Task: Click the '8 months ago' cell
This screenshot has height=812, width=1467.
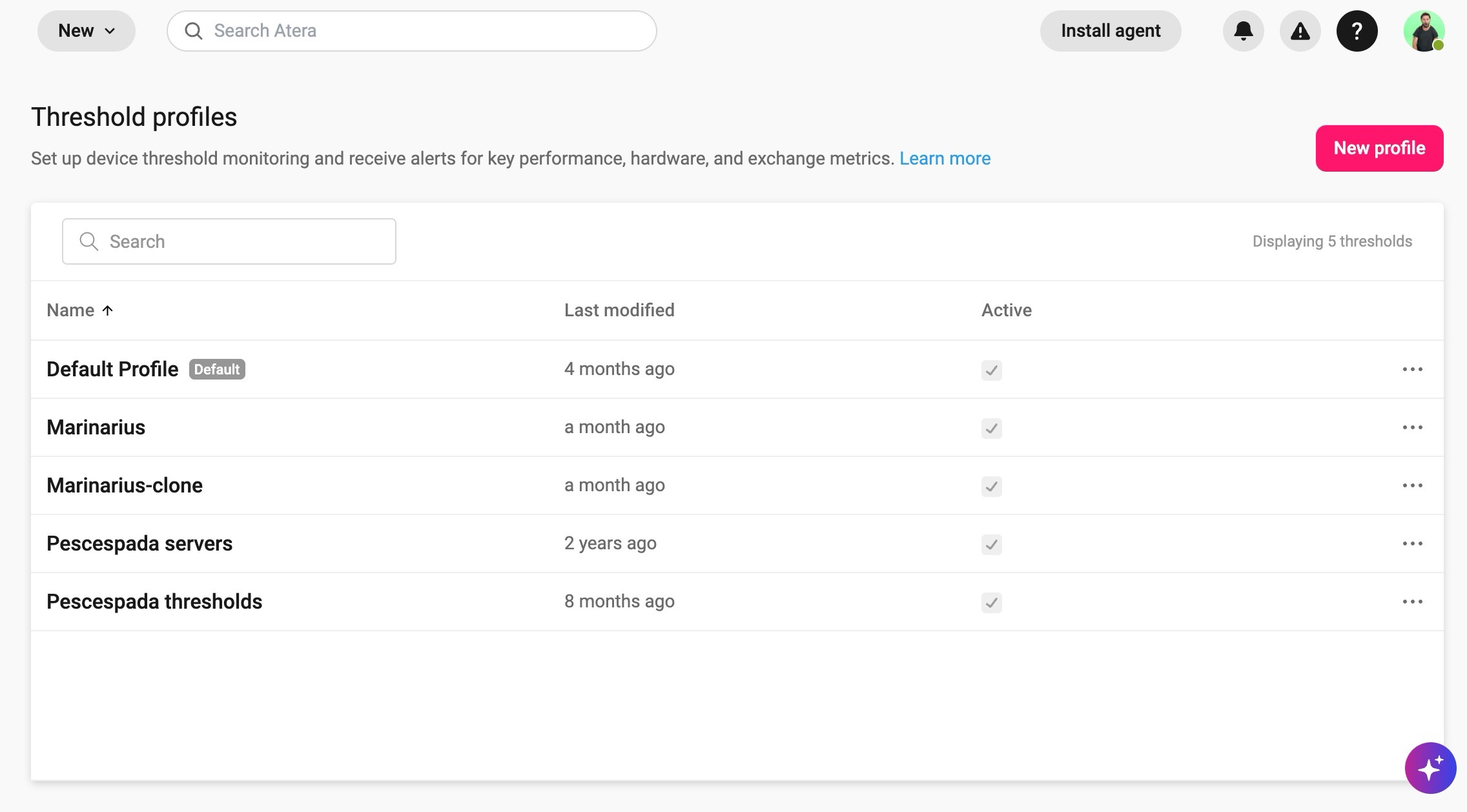Action: point(619,602)
